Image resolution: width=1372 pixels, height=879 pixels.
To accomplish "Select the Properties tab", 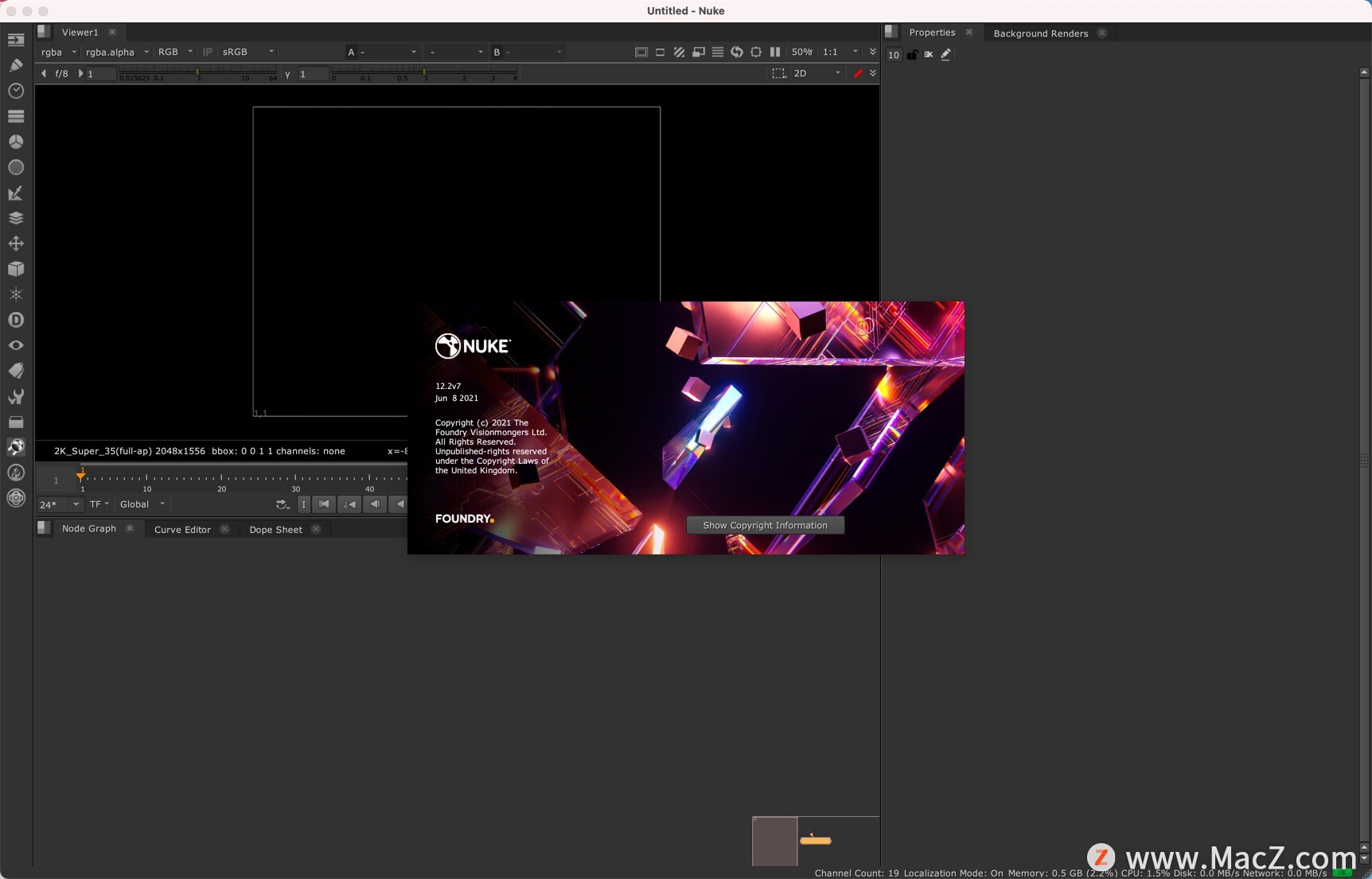I will click(x=932, y=33).
